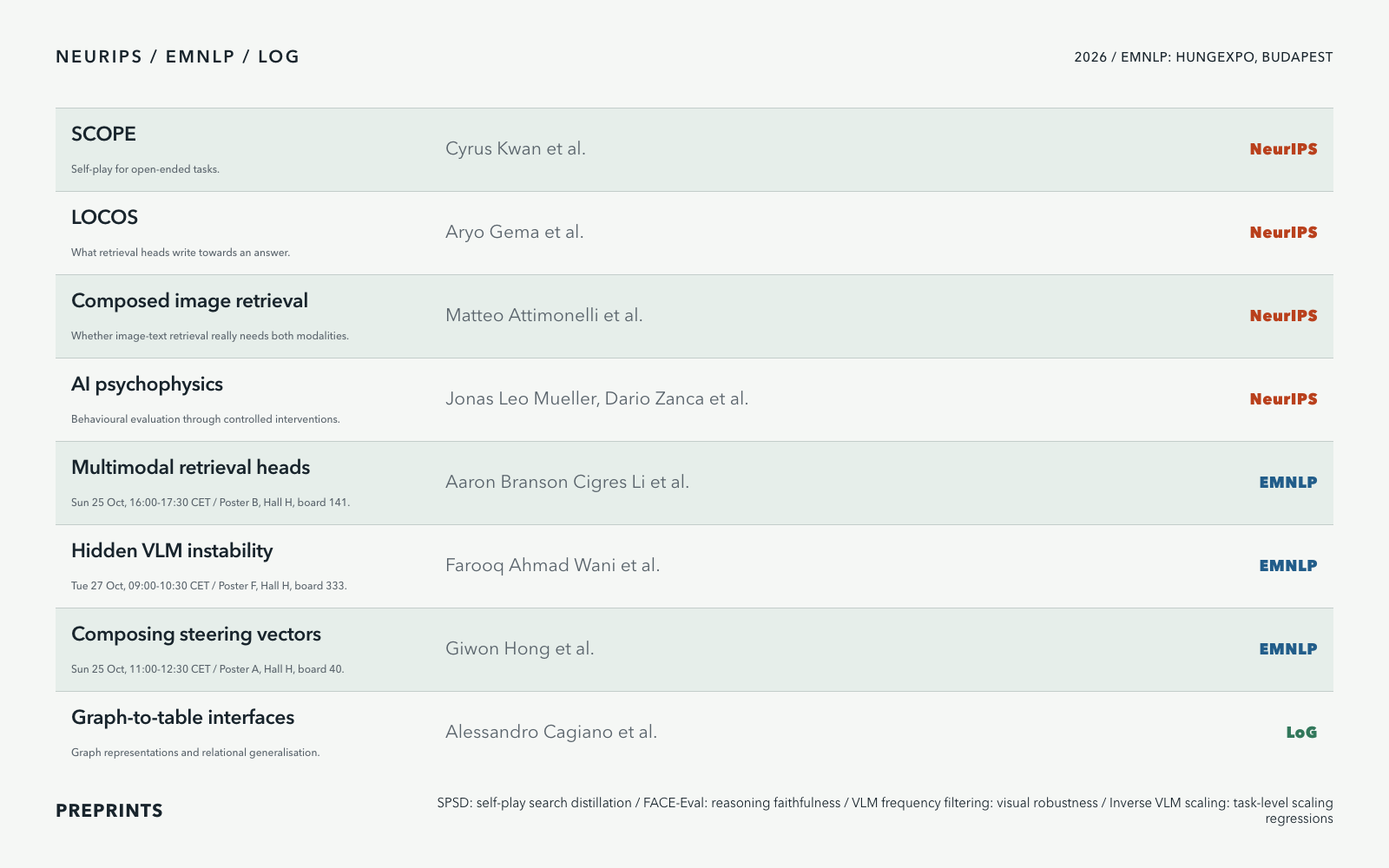Open the AI psychophysics title
The width and height of the screenshot is (1389, 868).
[x=147, y=384]
